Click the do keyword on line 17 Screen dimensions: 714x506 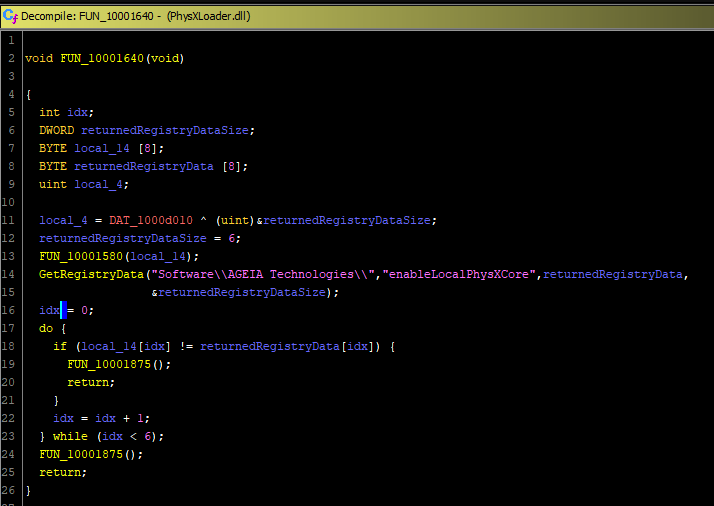[x=46, y=328]
